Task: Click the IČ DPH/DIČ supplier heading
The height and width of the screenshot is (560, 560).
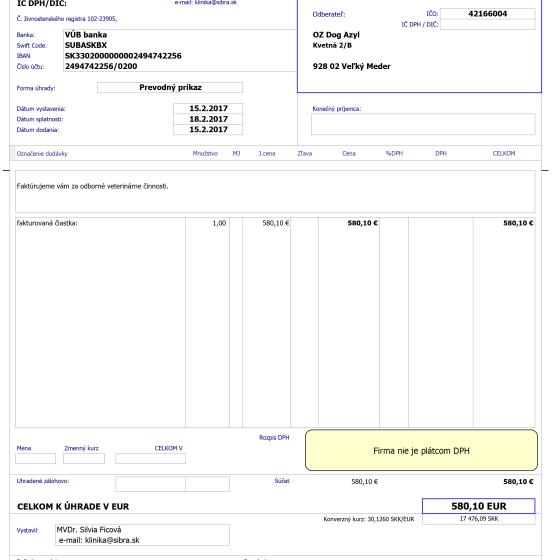Action: [42, 4]
